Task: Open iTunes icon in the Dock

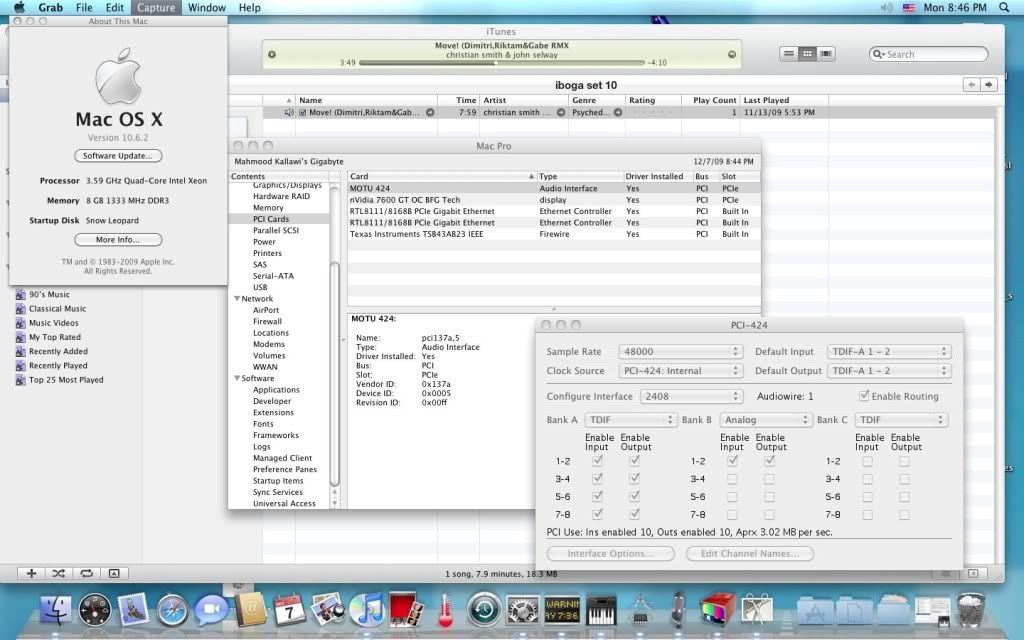Action: [368, 609]
